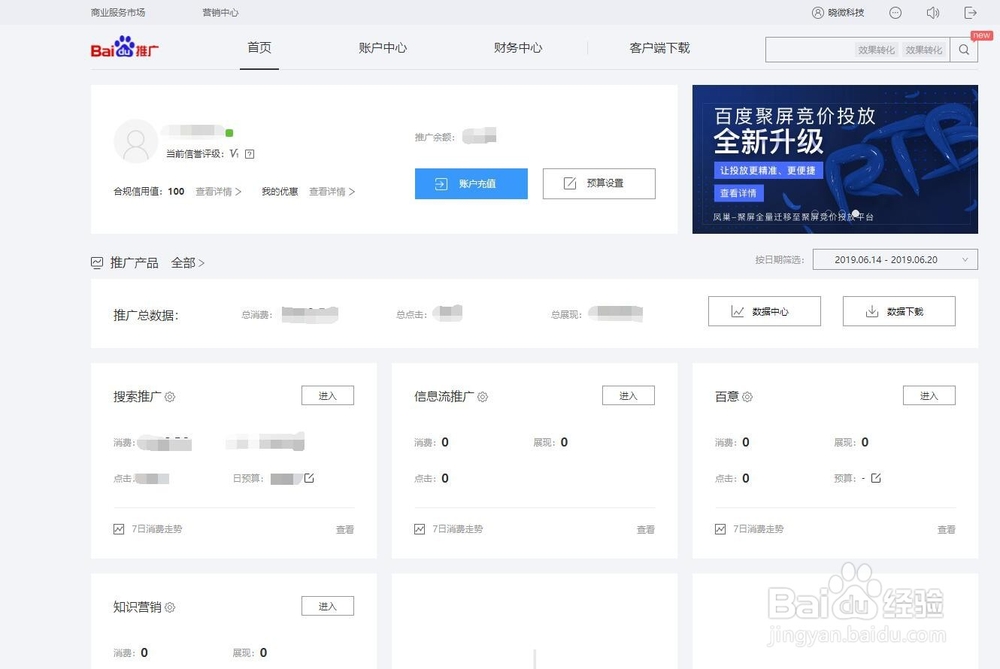1000x669 pixels.
Task: Click the help question icon beside credit rating
Action: point(249,154)
